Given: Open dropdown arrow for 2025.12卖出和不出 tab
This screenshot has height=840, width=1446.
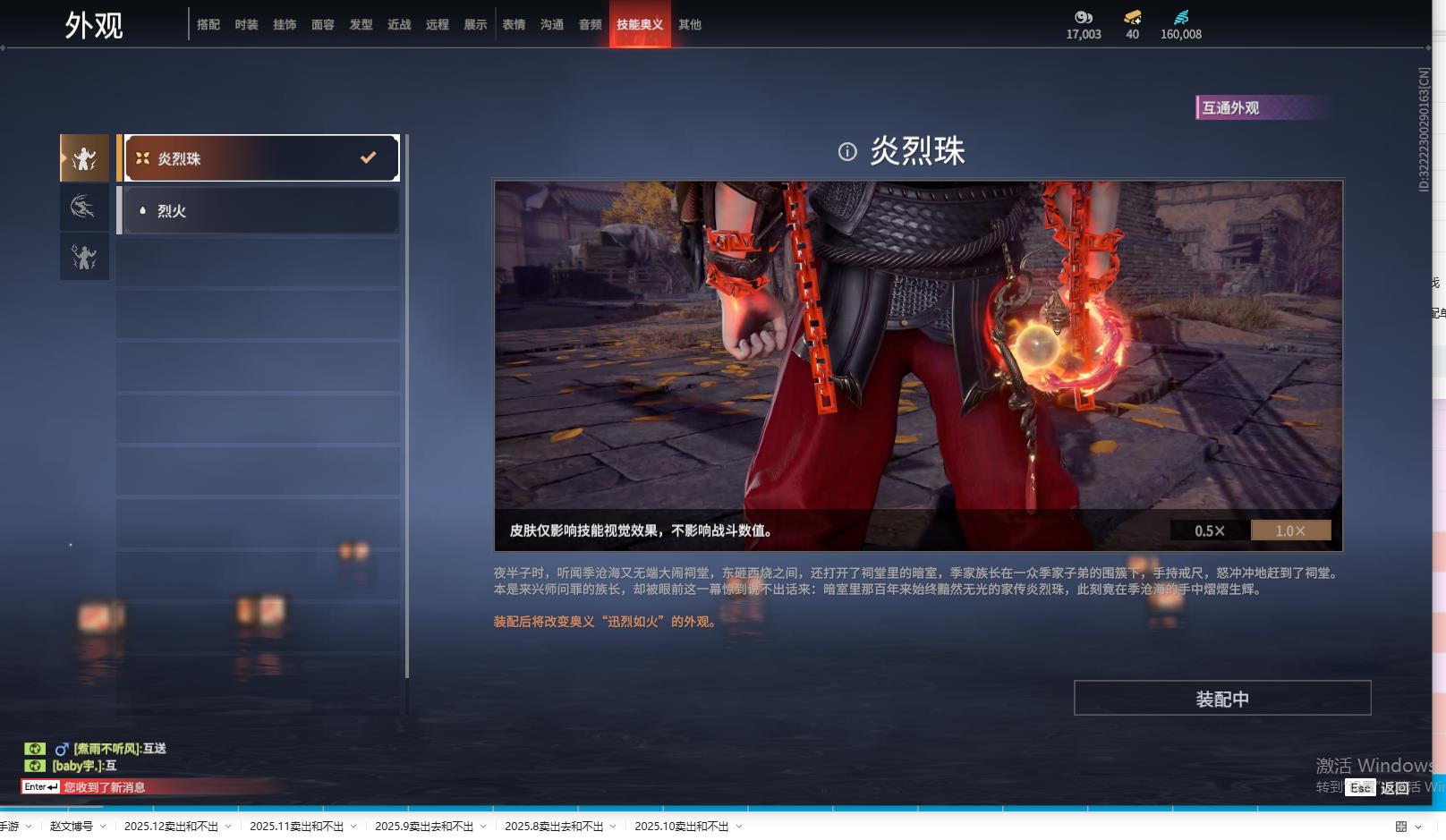Looking at the screenshot, I should tap(228, 827).
